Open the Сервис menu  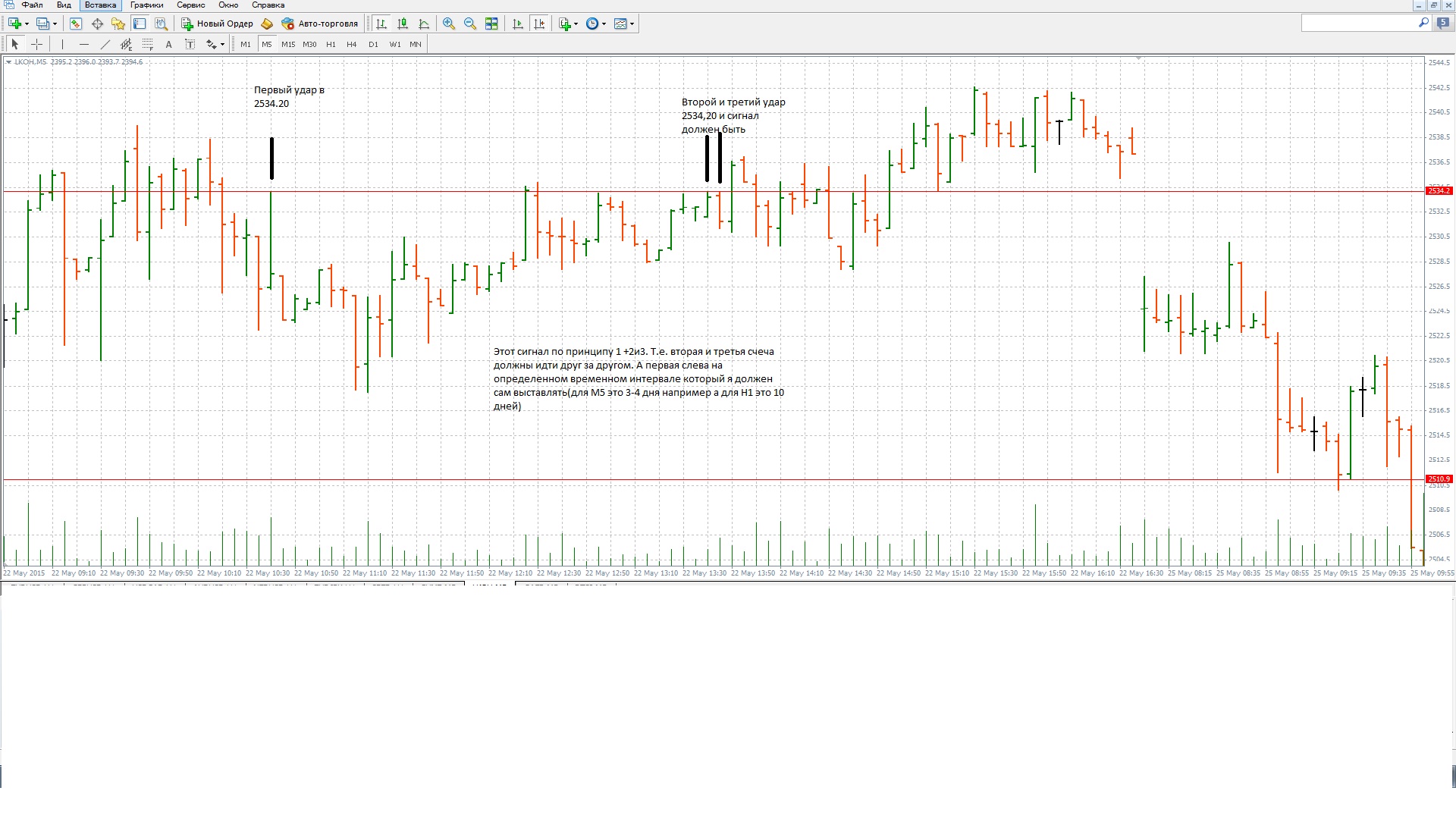(190, 5)
